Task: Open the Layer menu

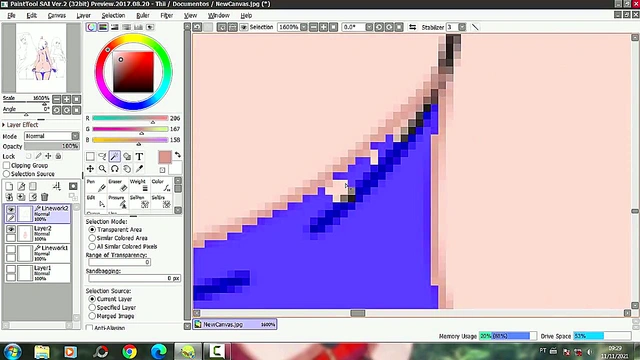Action: [84, 16]
